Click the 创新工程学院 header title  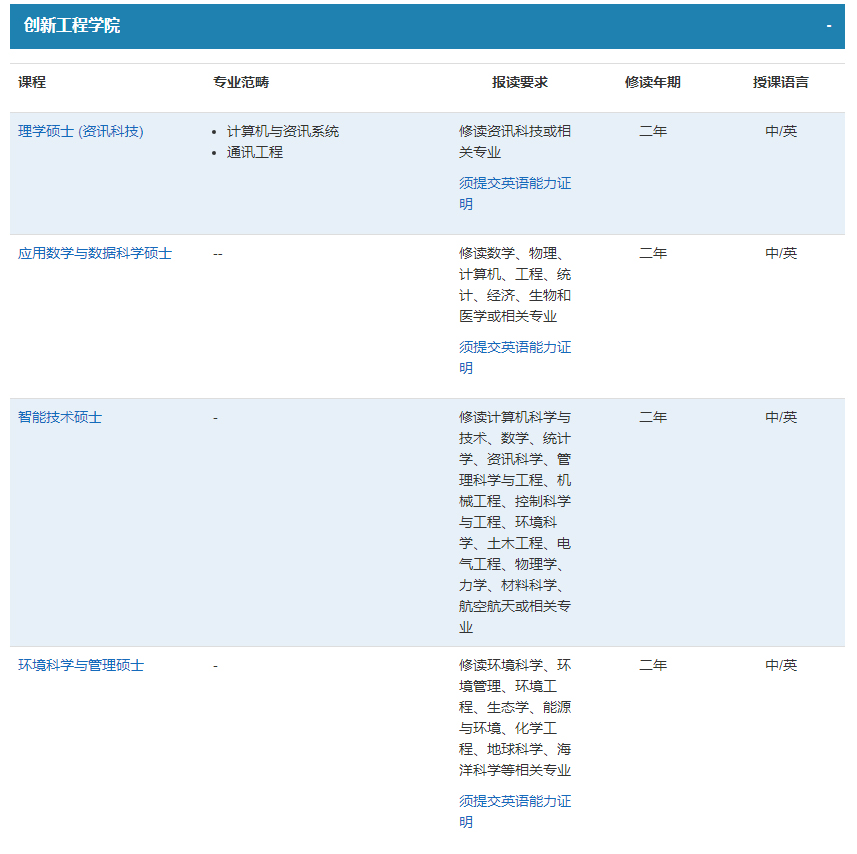(x=72, y=26)
